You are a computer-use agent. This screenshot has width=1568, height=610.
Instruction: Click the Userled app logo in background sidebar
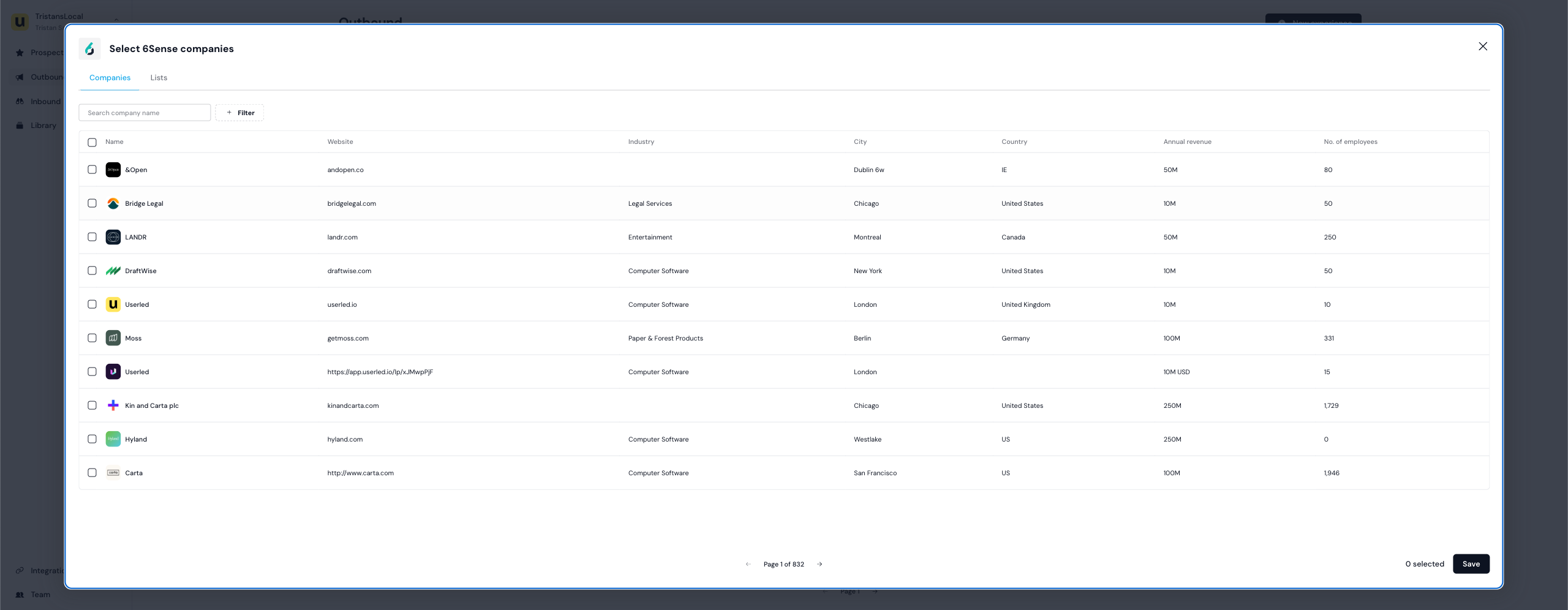(20, 22)
